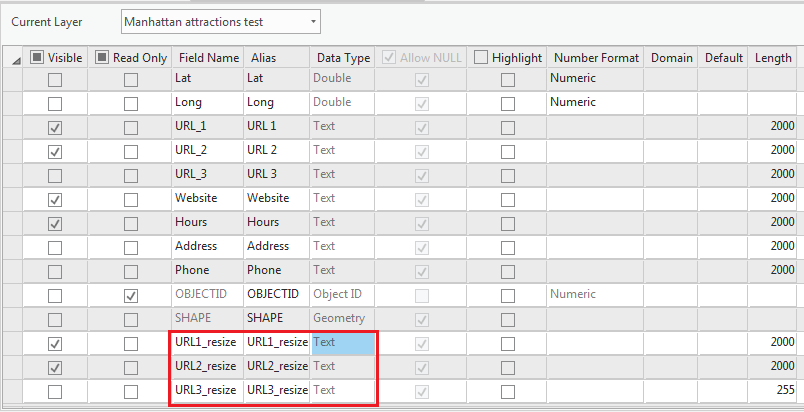804x412 pixels.
Task: Toggle the Highlight header checkbox
Action: (x=480, y=57)
